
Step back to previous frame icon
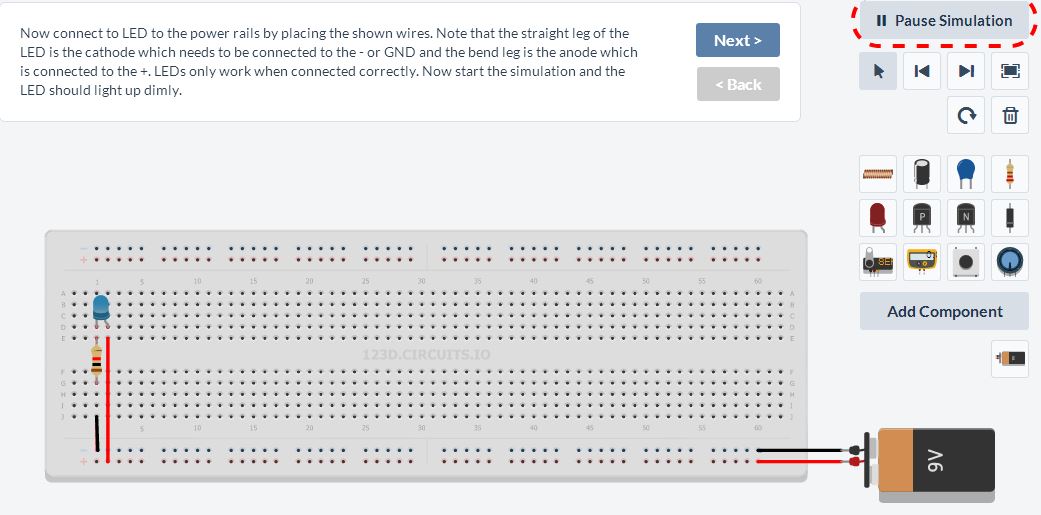(921, 71)
